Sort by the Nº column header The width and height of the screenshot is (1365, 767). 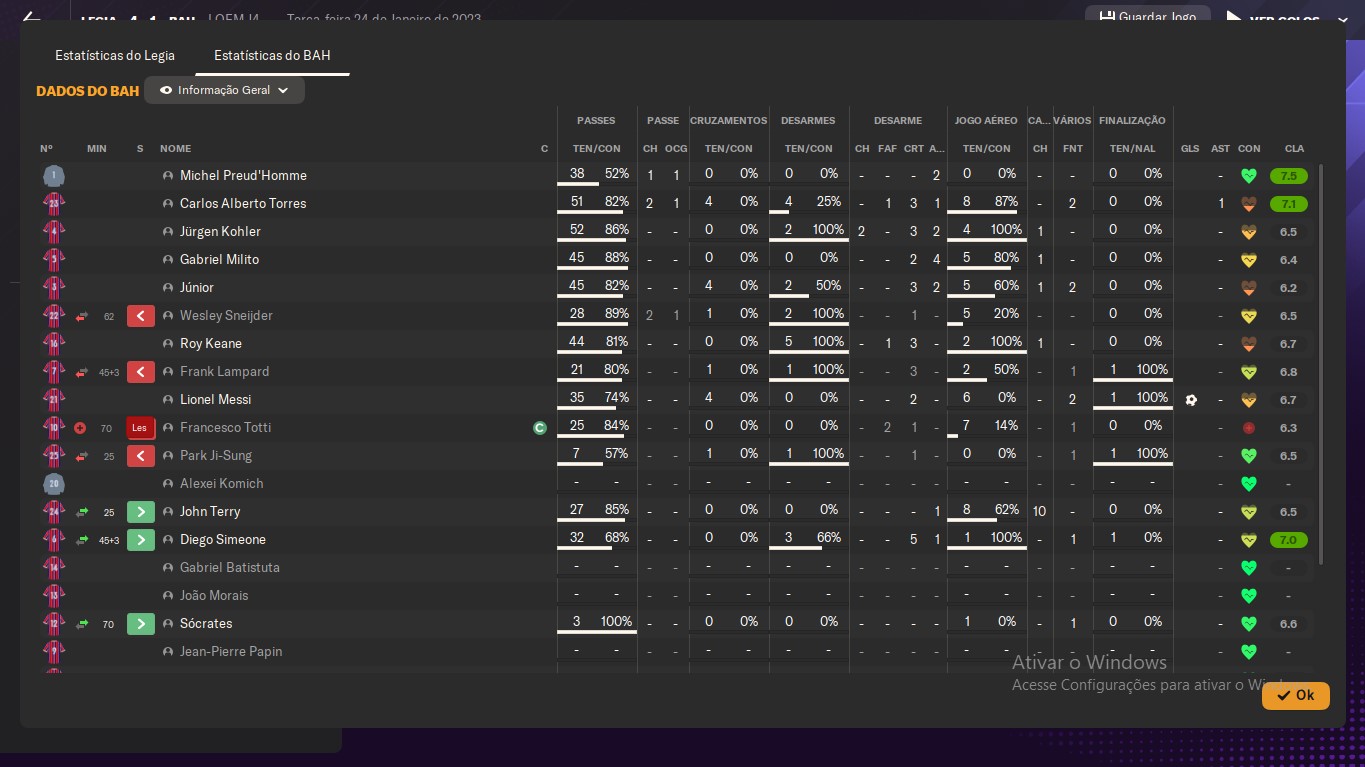point(46,149)
